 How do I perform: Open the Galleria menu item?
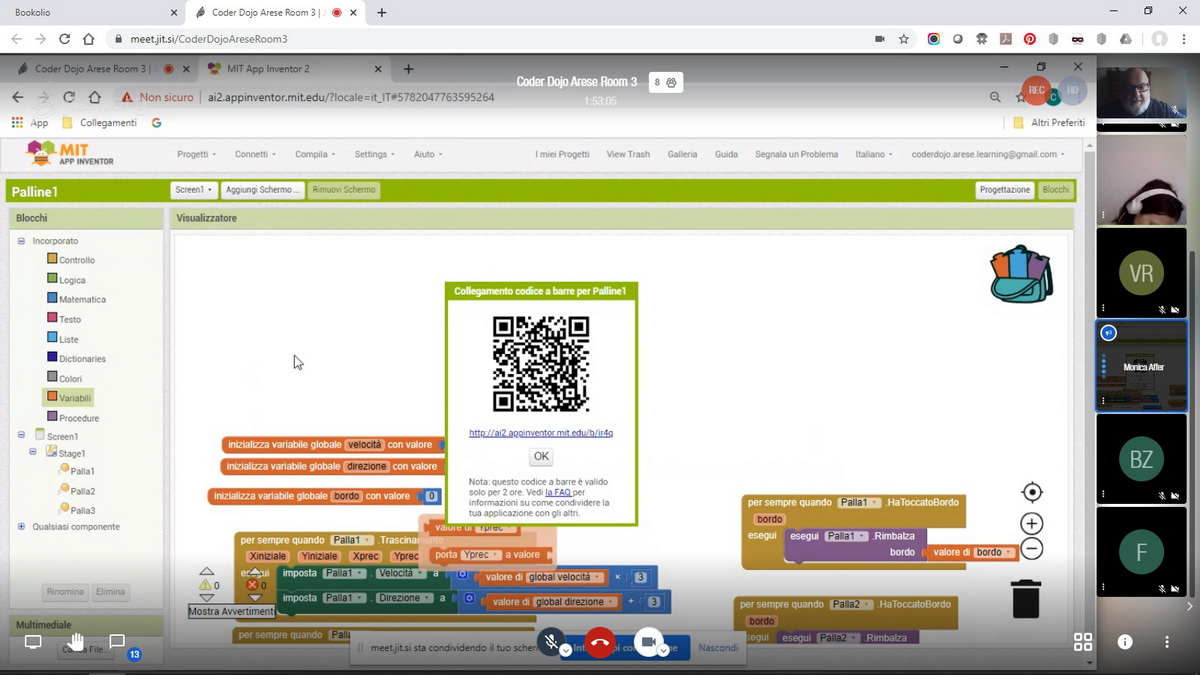pos(682,154)
